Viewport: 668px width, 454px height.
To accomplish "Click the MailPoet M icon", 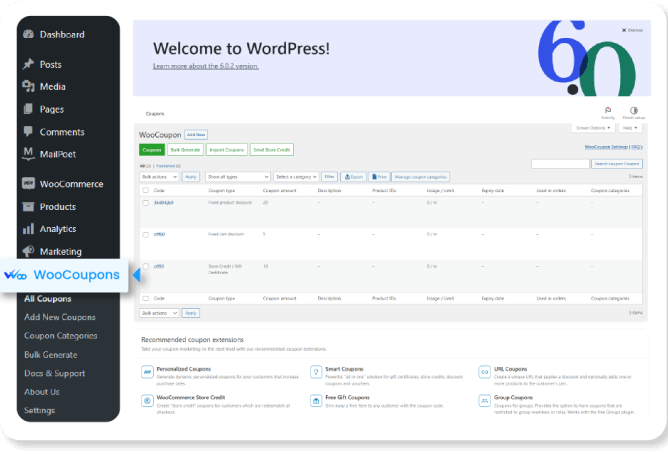I will click(x=28, y=154).
